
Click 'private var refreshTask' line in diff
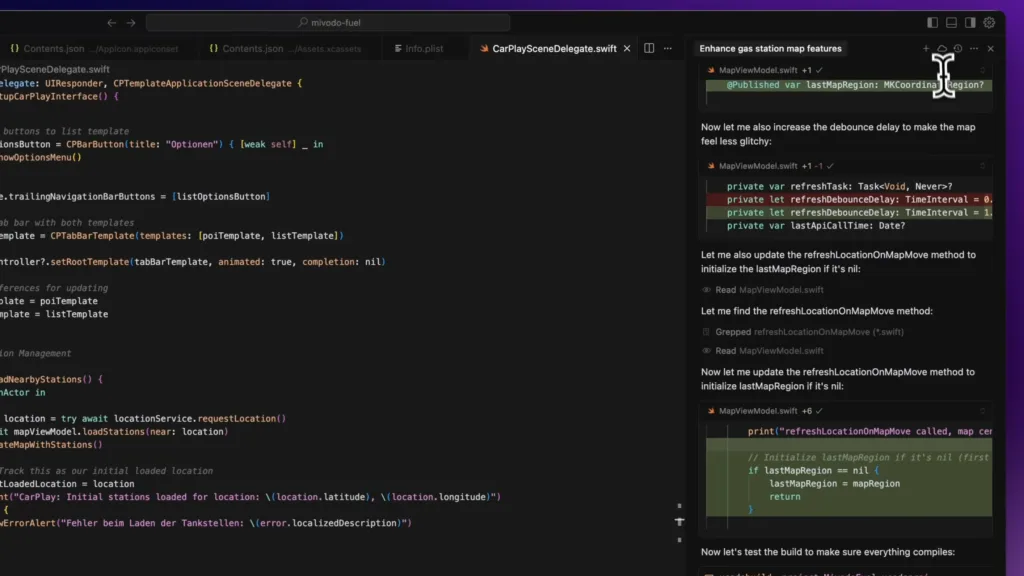(x=839, y=186)
